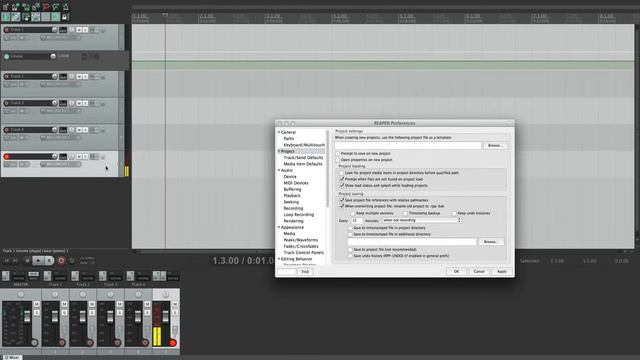Image resolution: width=640 pixels, height=360 pixels.
Task: Collapse the Appearance tree section
Action: pos(279,227)
